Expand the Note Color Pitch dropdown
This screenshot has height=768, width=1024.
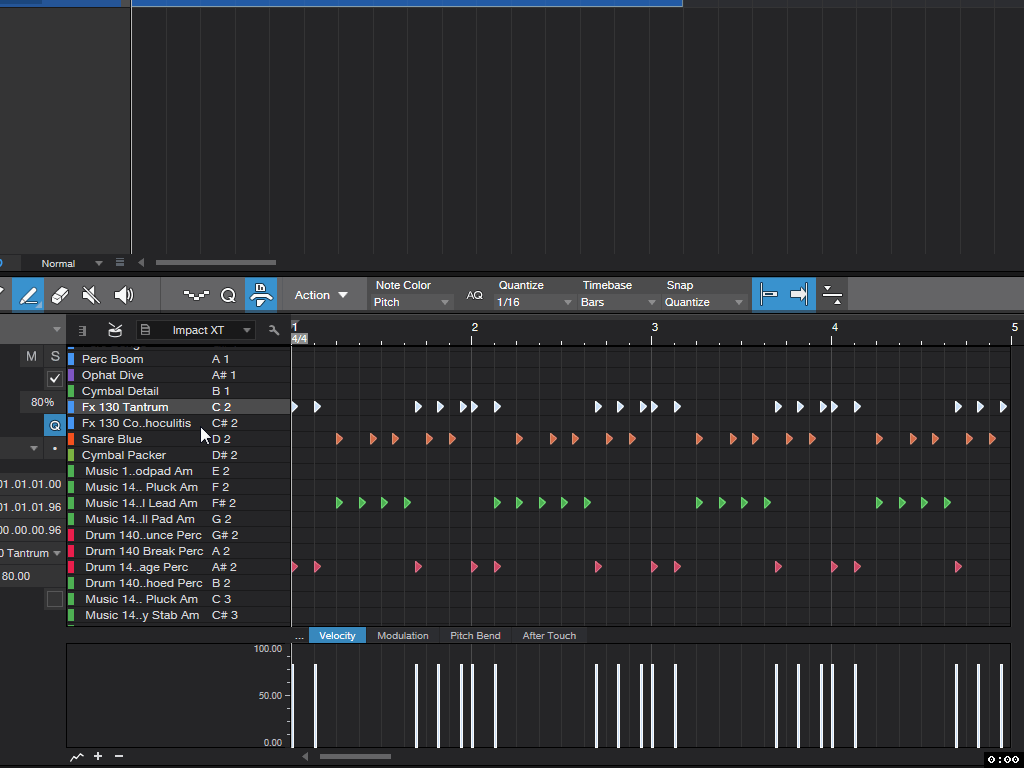[x=411, y=302]
